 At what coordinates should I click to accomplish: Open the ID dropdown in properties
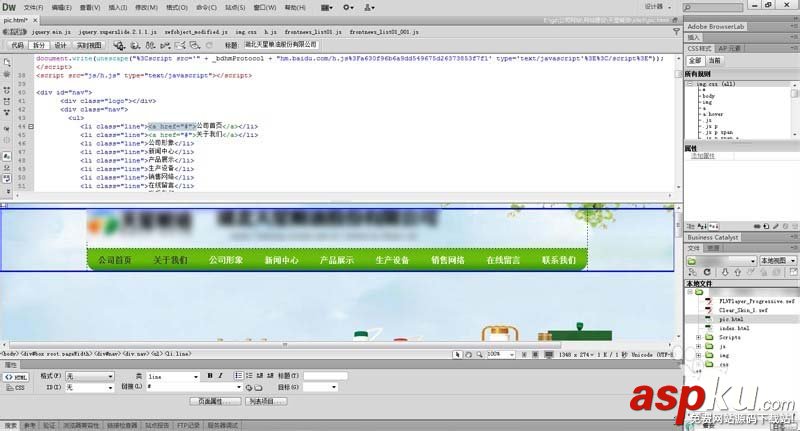point(90,388)
